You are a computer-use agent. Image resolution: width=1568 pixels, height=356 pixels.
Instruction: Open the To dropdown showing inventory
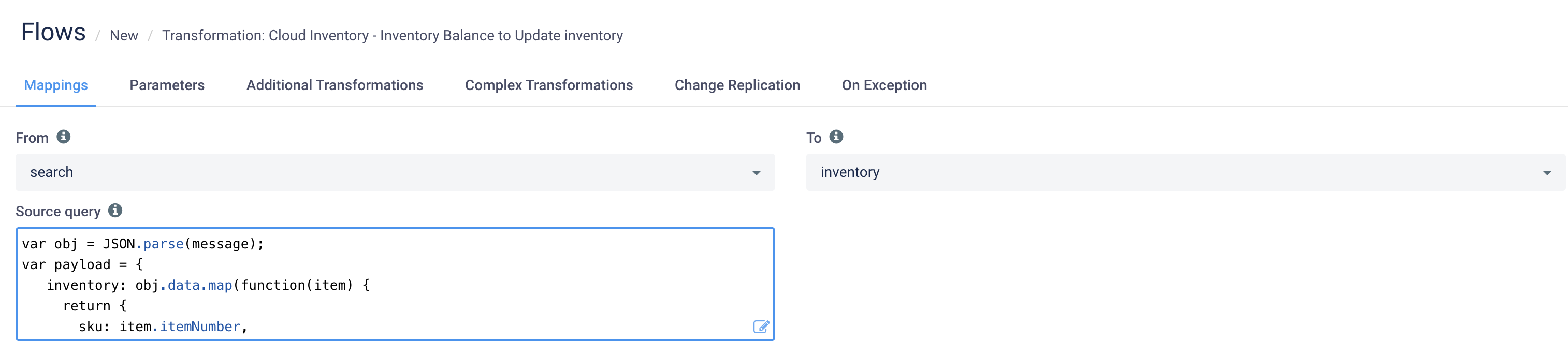(x=1186, y=172)
